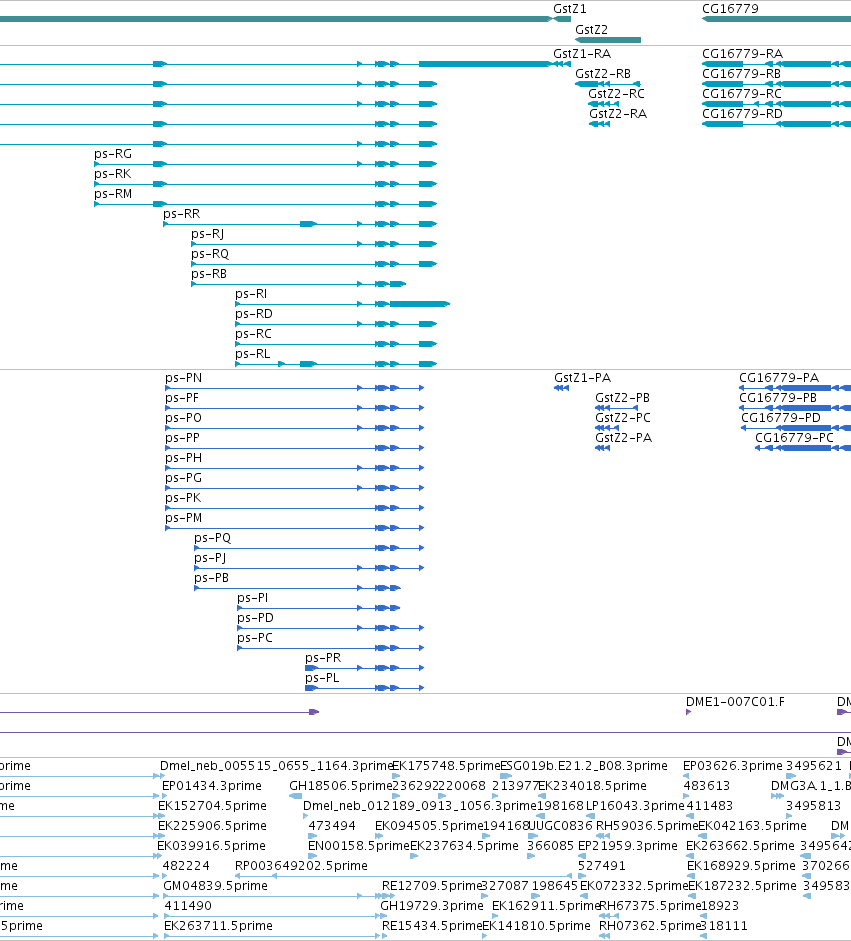
Task: Choose EST EK152704.5prime
Action: coord(212,806)
